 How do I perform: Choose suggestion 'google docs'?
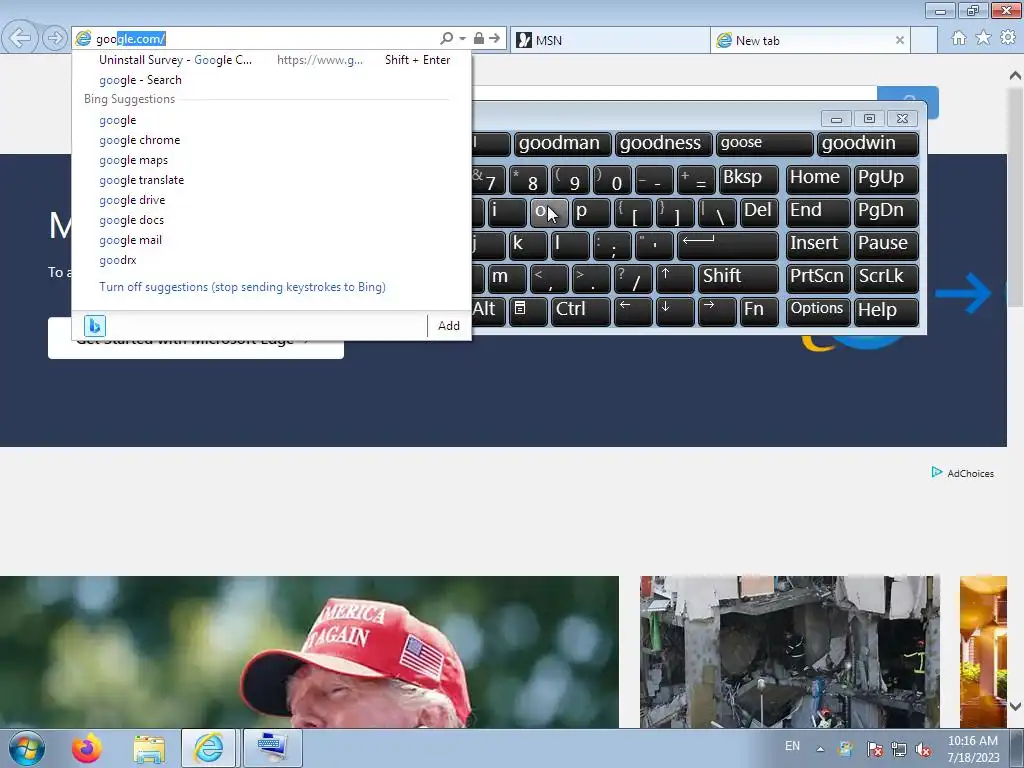click(x=271, y=220)
